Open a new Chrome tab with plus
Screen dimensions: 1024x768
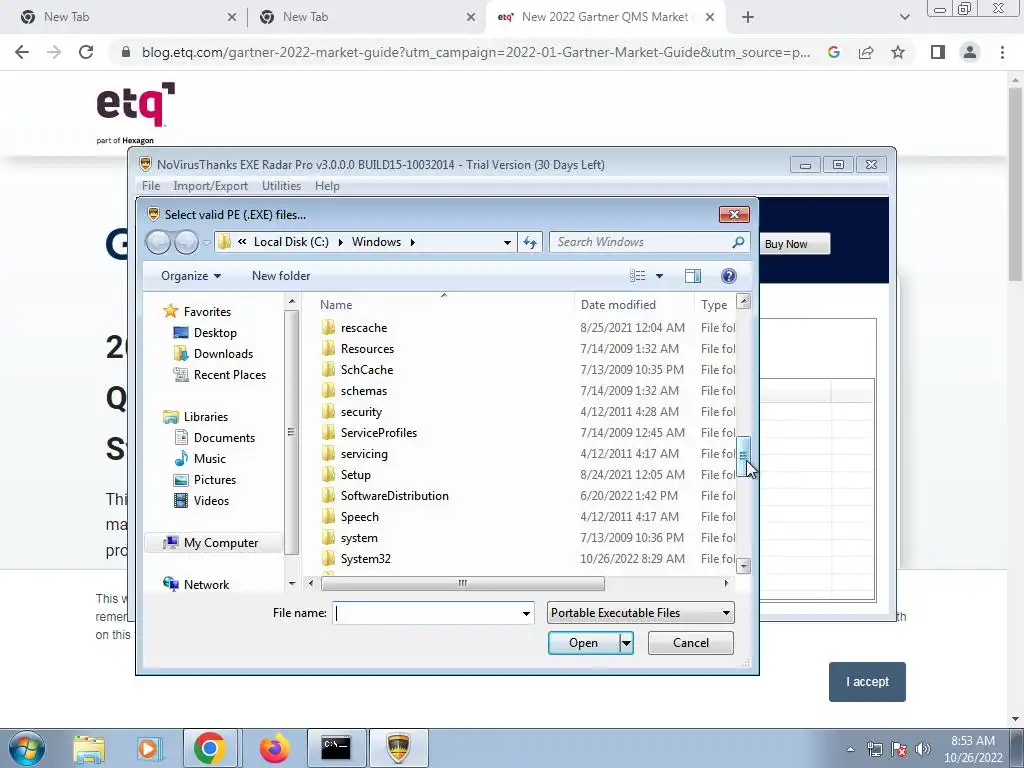pyautogui.click(x=748, y=18)
